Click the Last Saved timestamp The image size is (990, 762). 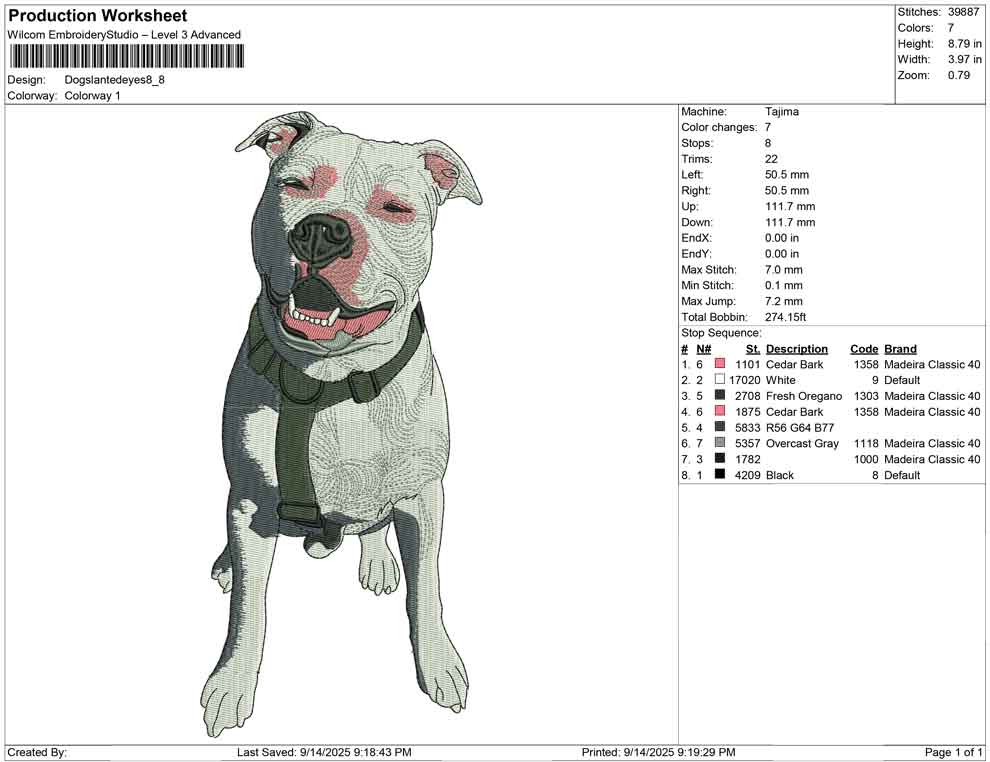(324, 752)
